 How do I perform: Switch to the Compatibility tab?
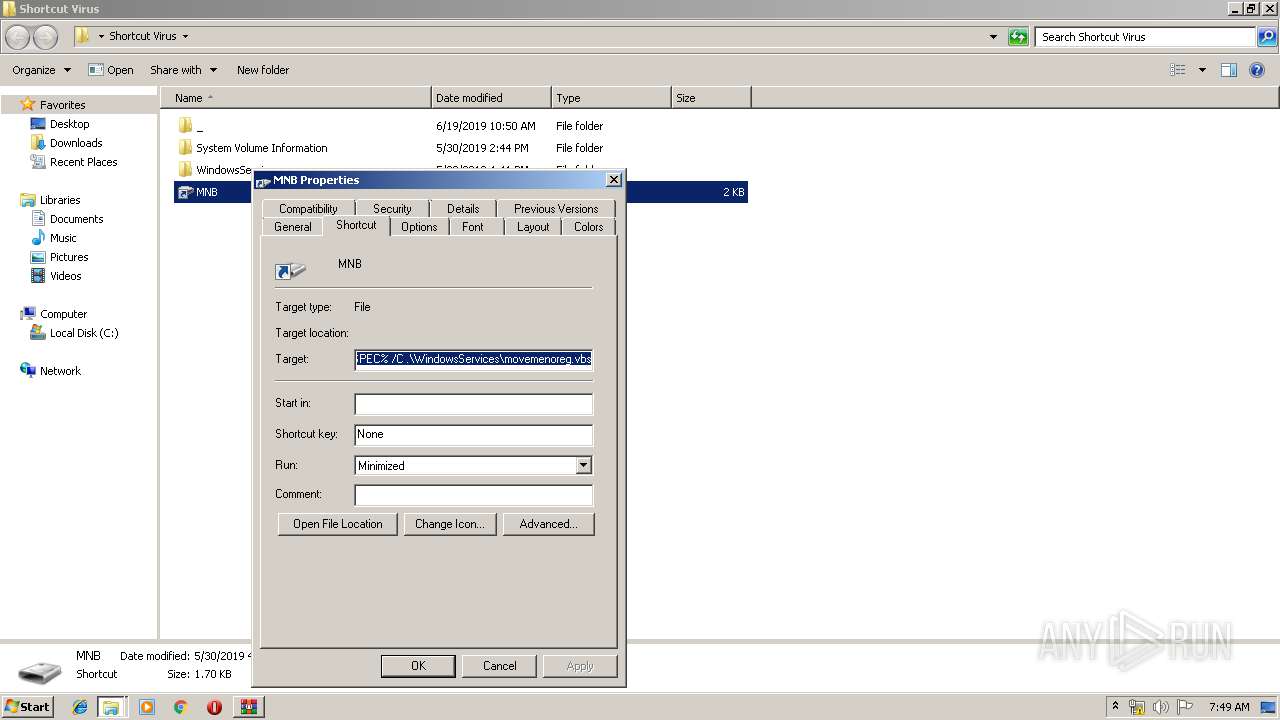308,208
